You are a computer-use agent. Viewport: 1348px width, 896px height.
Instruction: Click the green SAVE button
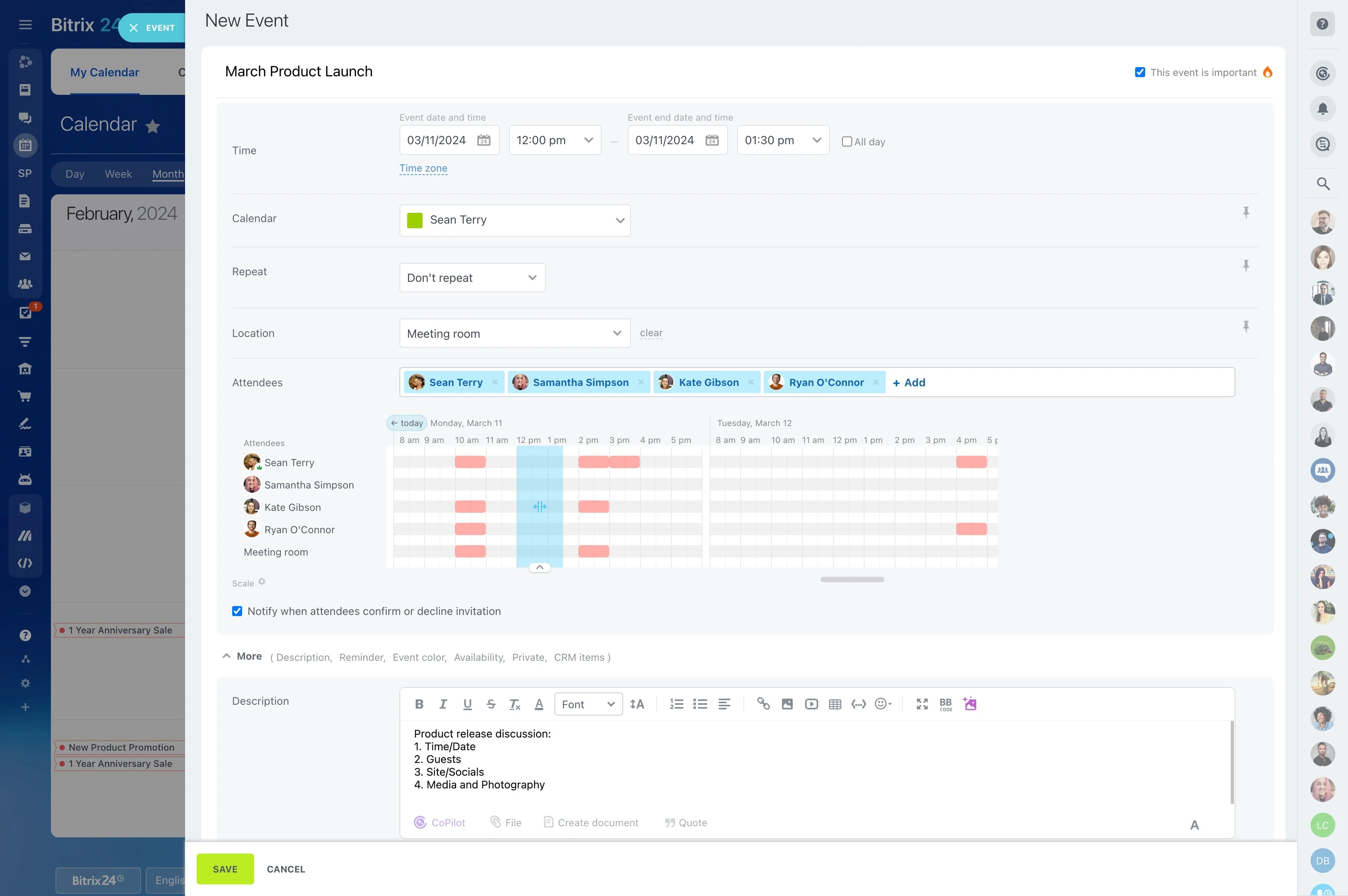tap(225, 869)
